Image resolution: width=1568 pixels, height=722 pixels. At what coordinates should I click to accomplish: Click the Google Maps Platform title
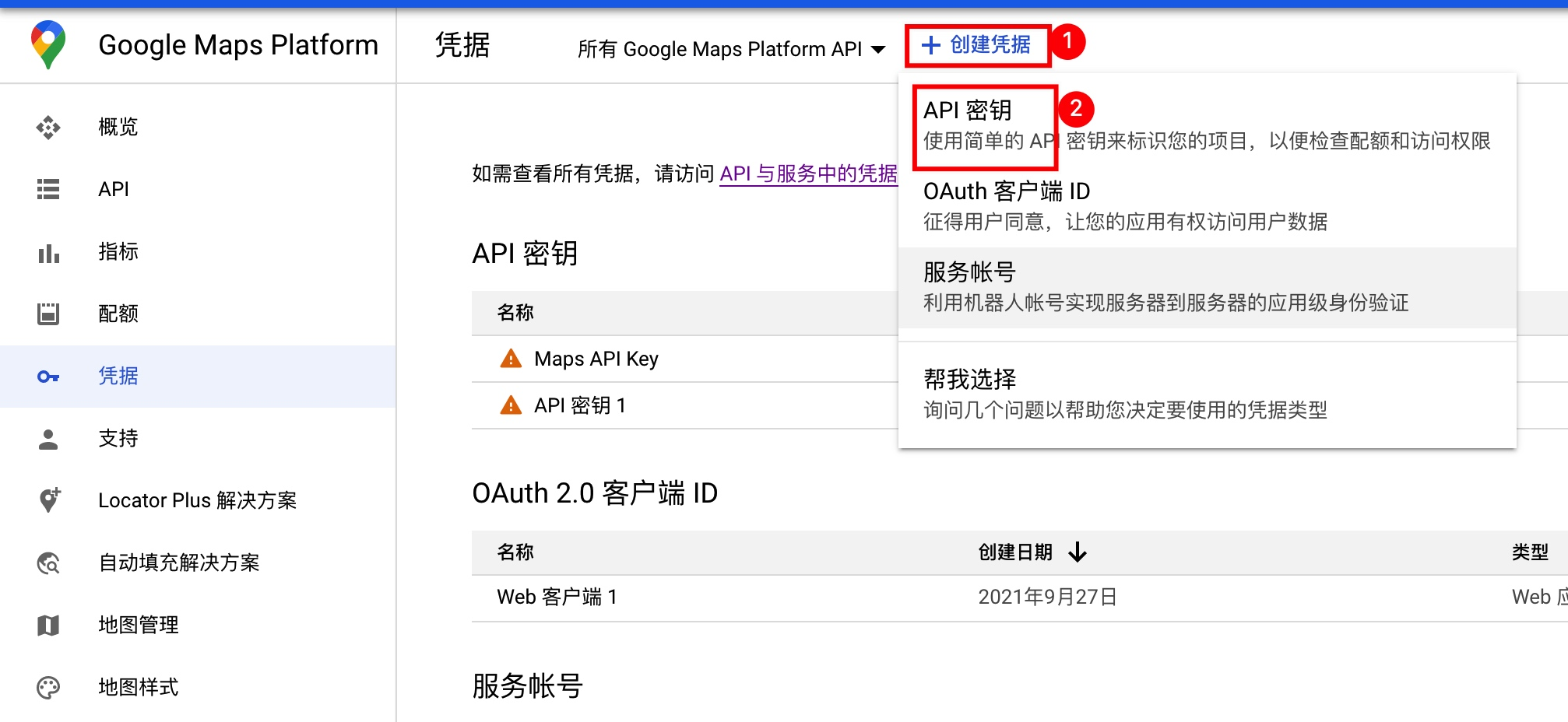click(x=238, y=45)
